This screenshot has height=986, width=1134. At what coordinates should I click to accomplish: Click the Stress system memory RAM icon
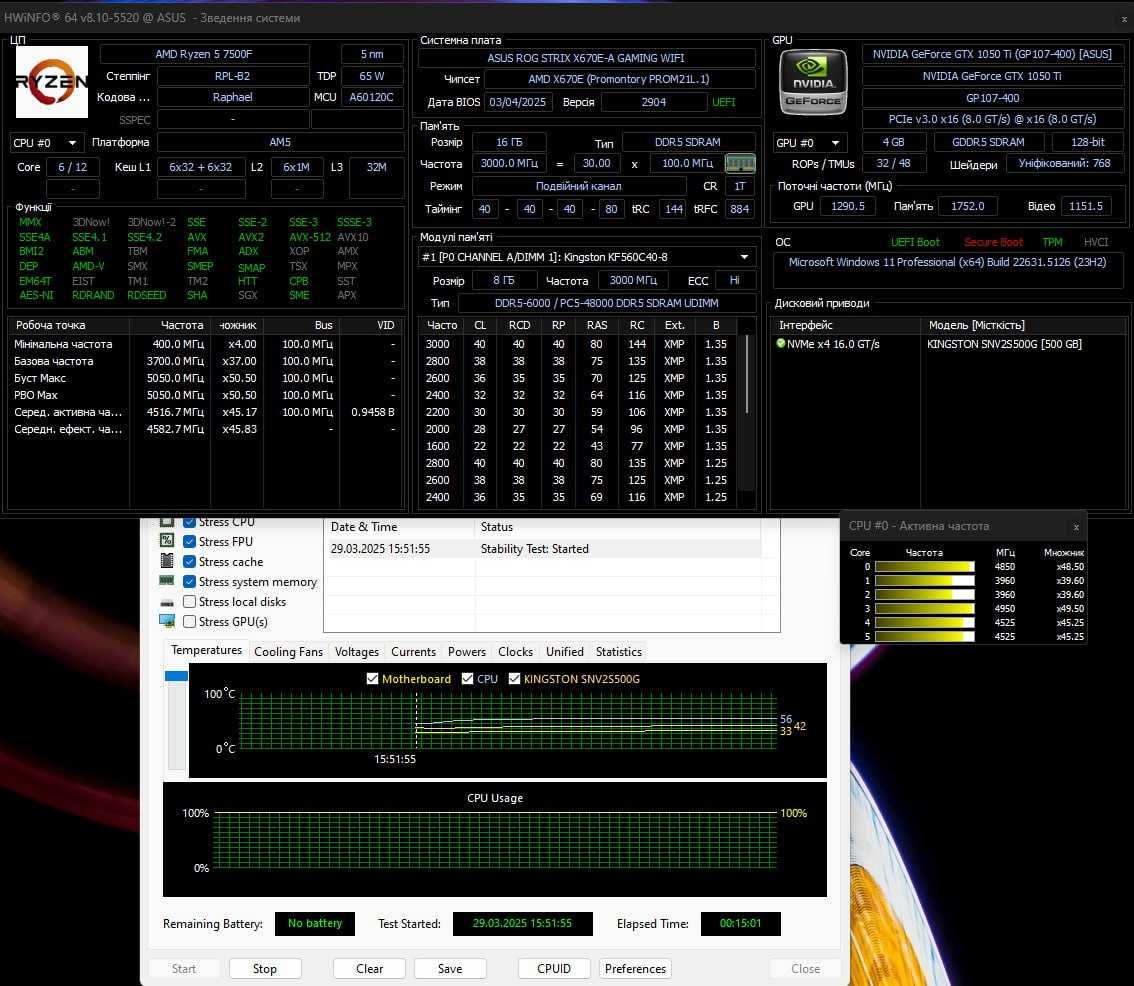(166, 580)
